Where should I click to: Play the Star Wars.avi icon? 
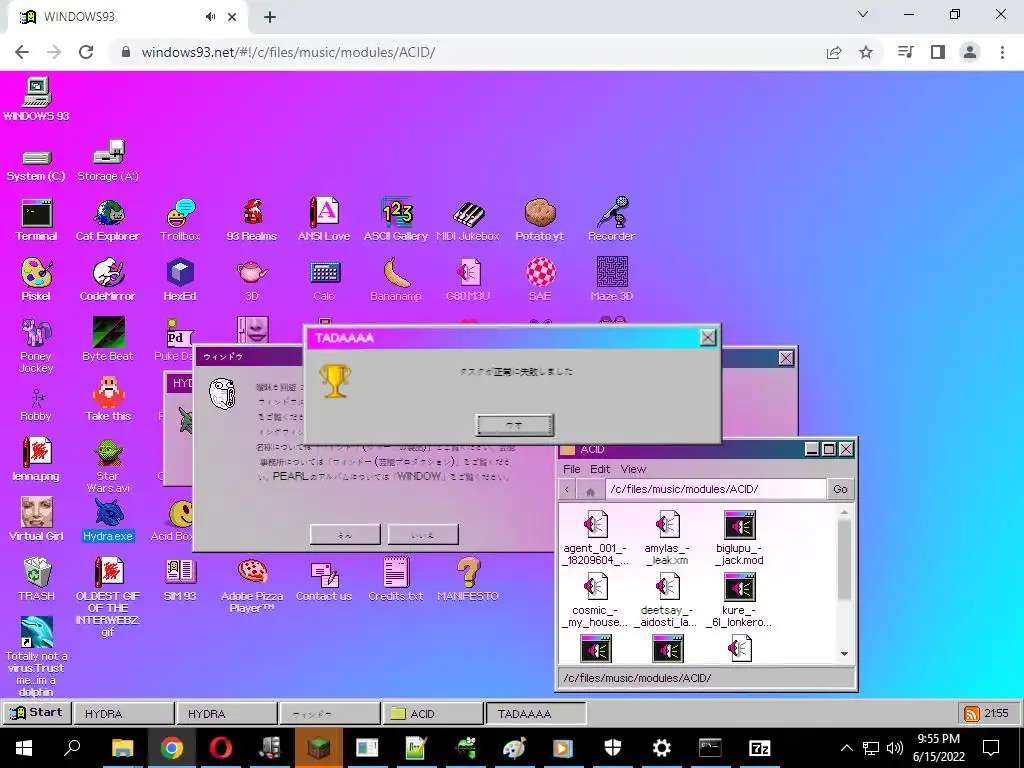pos(108,452)
